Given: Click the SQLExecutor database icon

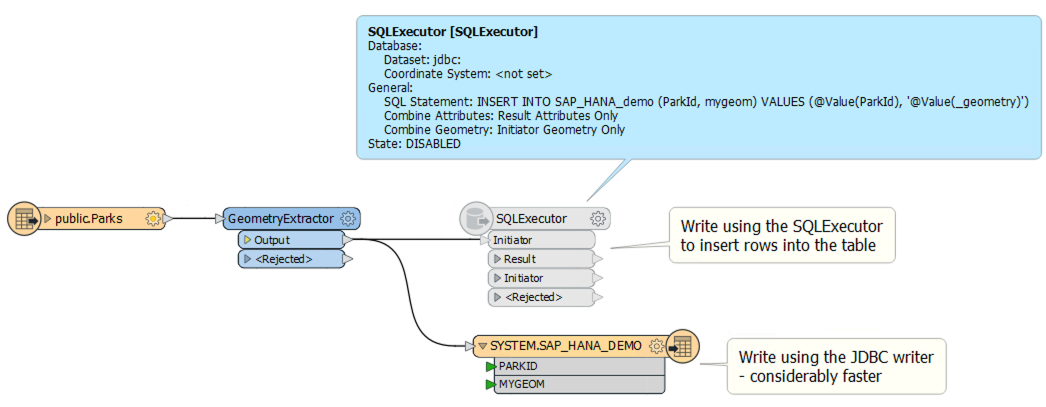Looking at the screenshot, I should (476, 218).
